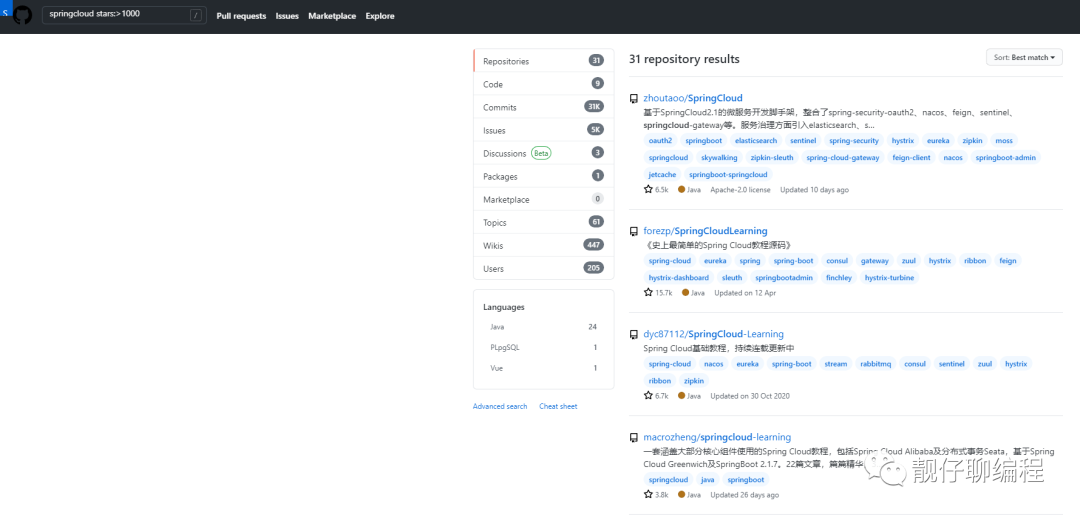Select the Issues filter in the sidebar
The width and height of the screenshot is (1080, 518).
(543, 130)
